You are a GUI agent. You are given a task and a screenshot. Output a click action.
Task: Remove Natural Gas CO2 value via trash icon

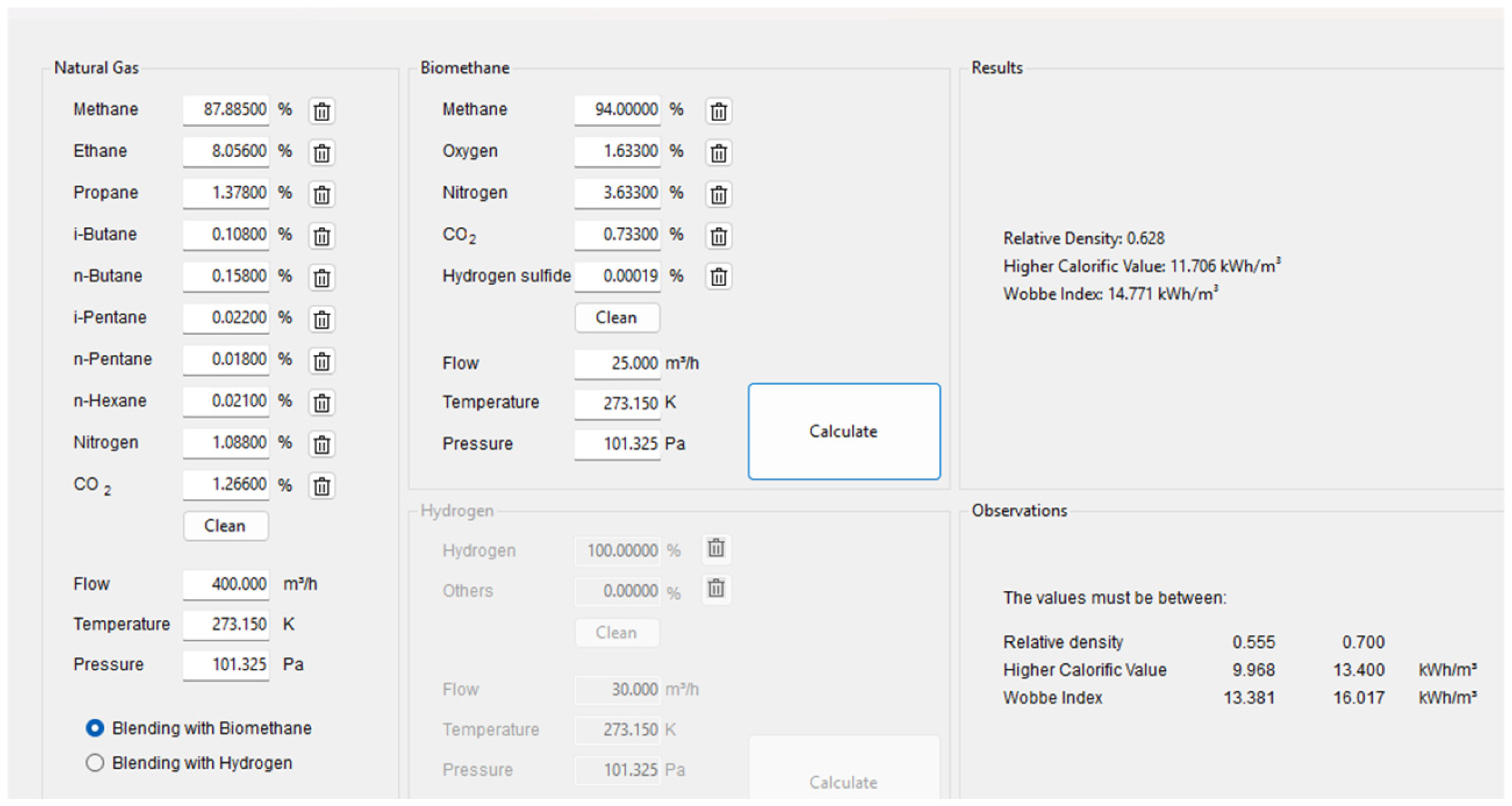[321, 486]
